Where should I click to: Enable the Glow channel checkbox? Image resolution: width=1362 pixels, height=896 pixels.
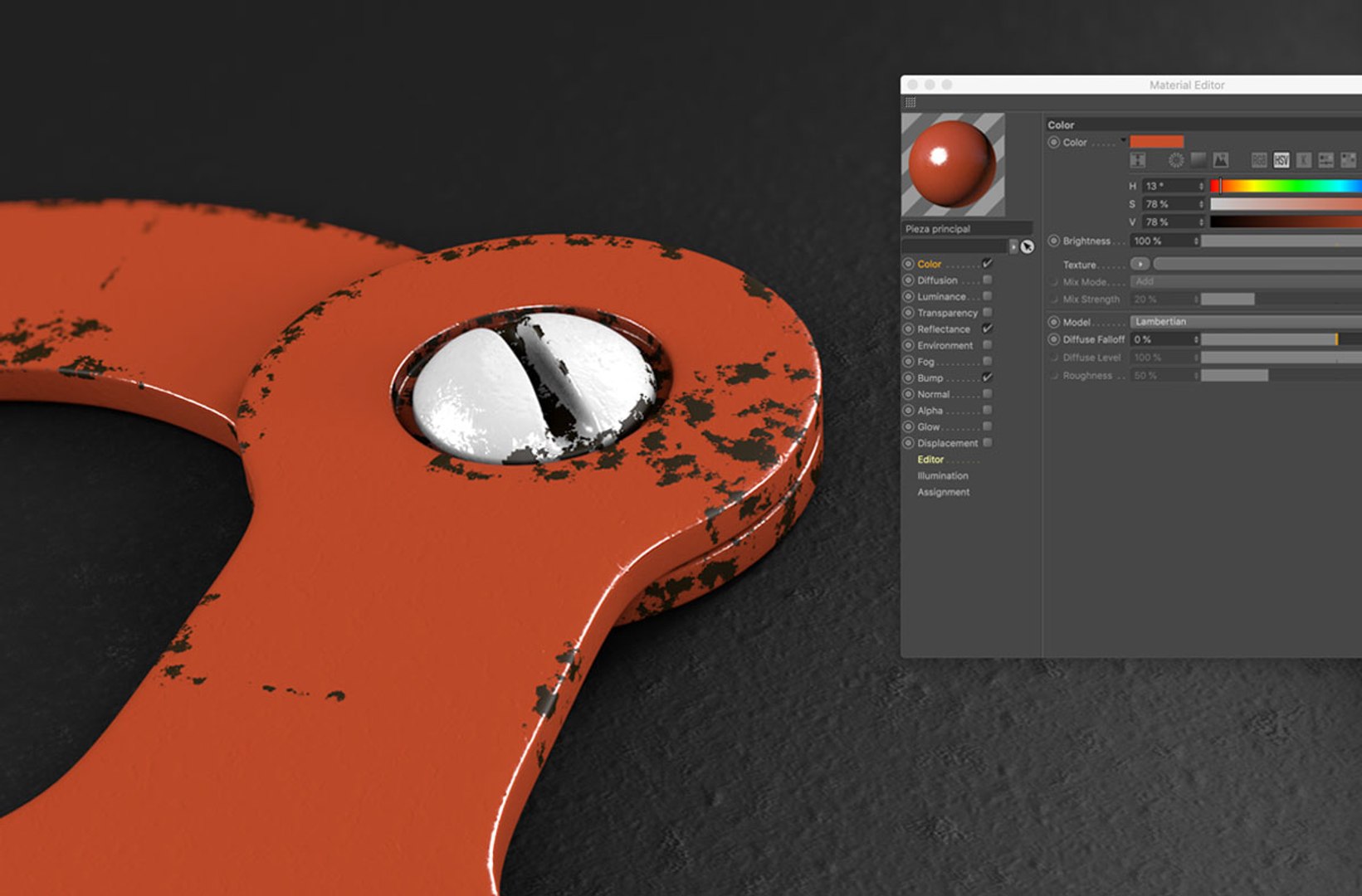988,426
